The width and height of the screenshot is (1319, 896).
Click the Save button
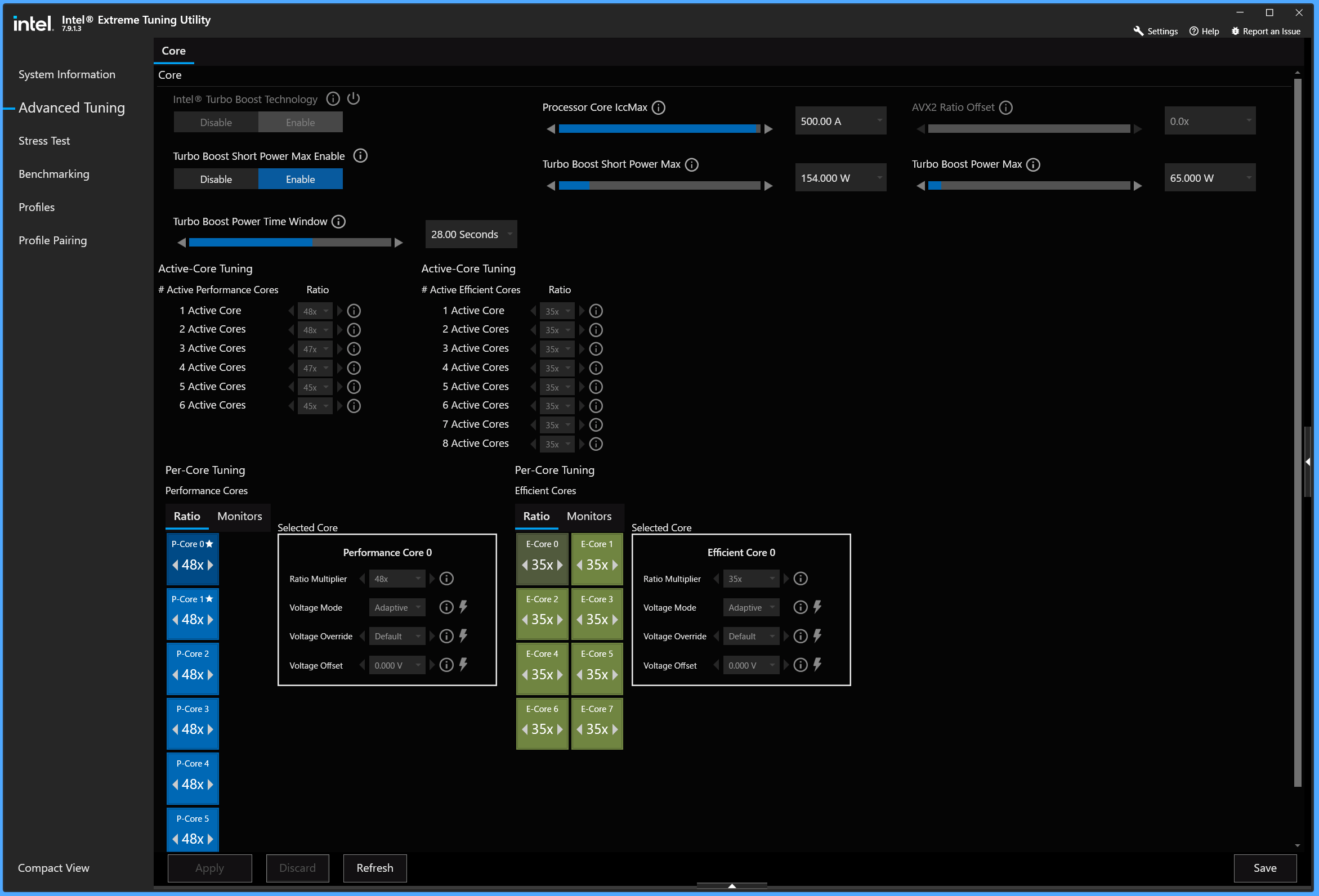pos(1265,868)
